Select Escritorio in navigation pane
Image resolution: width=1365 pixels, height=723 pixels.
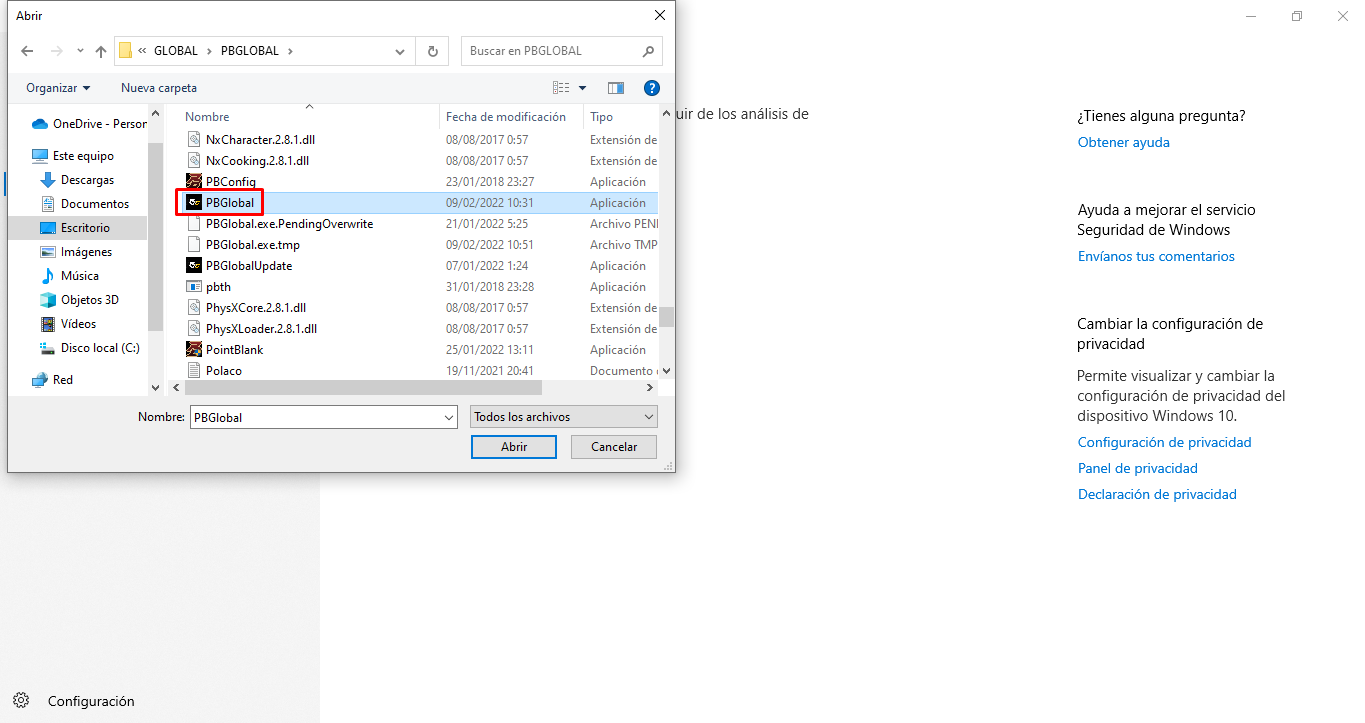[x=78, y=228]
